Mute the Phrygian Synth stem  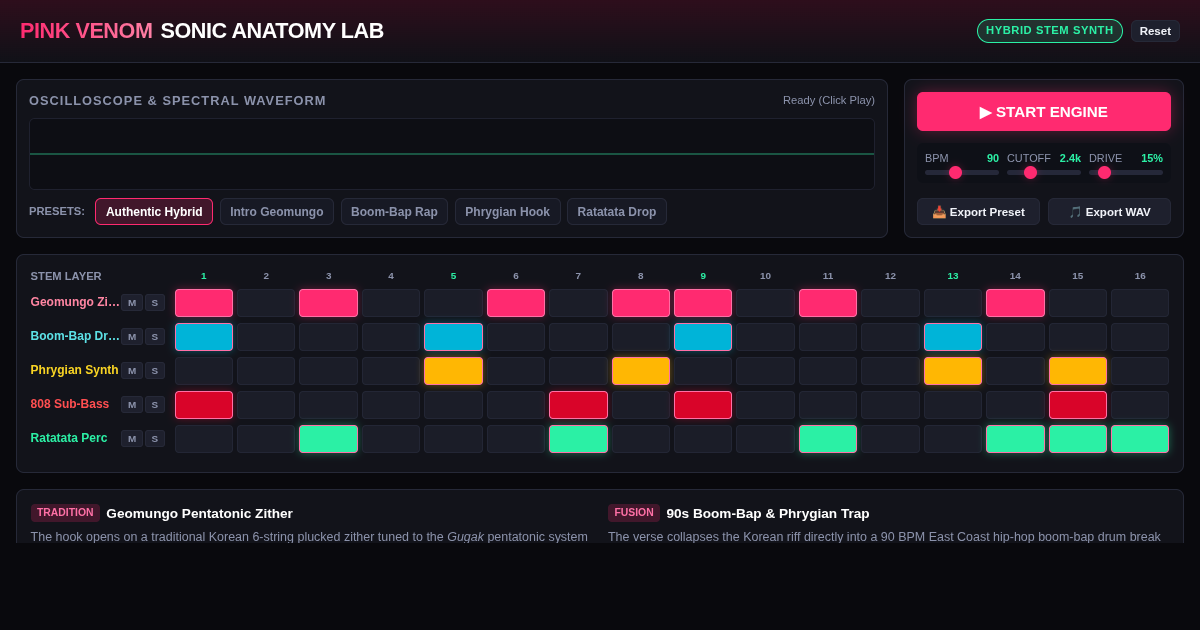coord(132,370)
